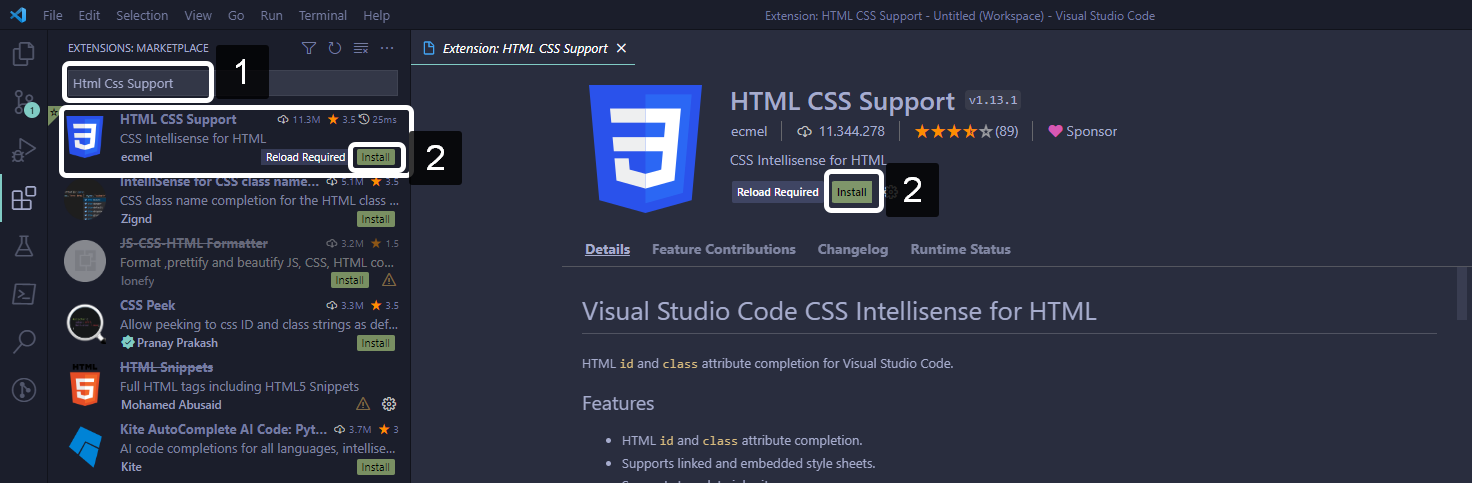Click the v1.13.1 version badge

pyautogui.click(x=993, y=101)
